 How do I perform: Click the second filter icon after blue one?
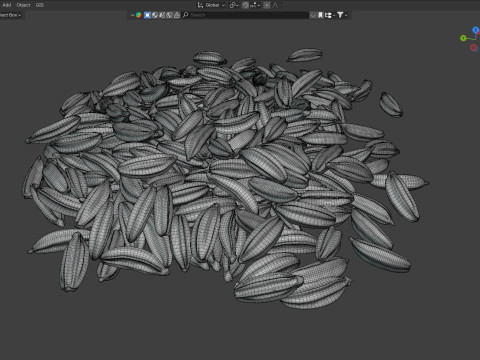pos(155,15)
